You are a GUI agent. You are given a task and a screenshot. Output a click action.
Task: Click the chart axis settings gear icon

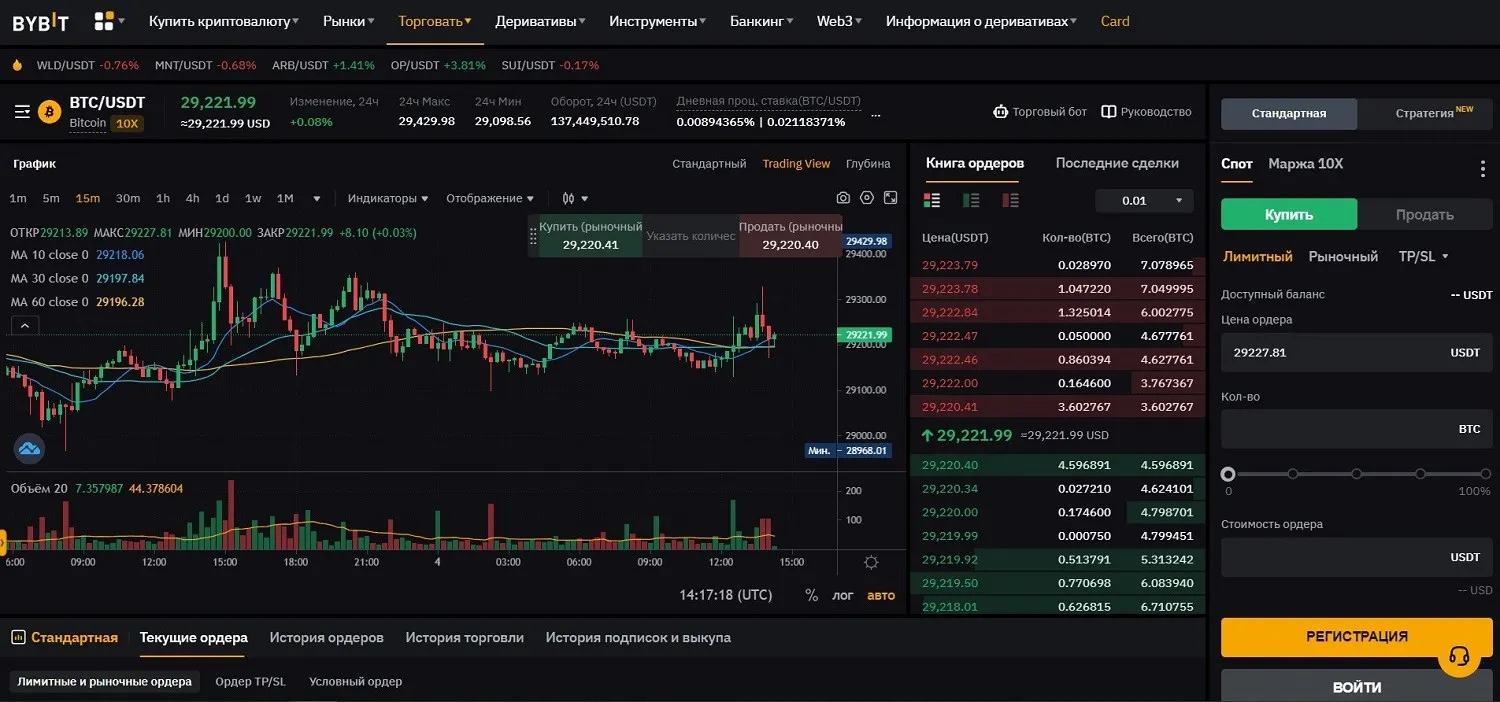coord(871,562)
